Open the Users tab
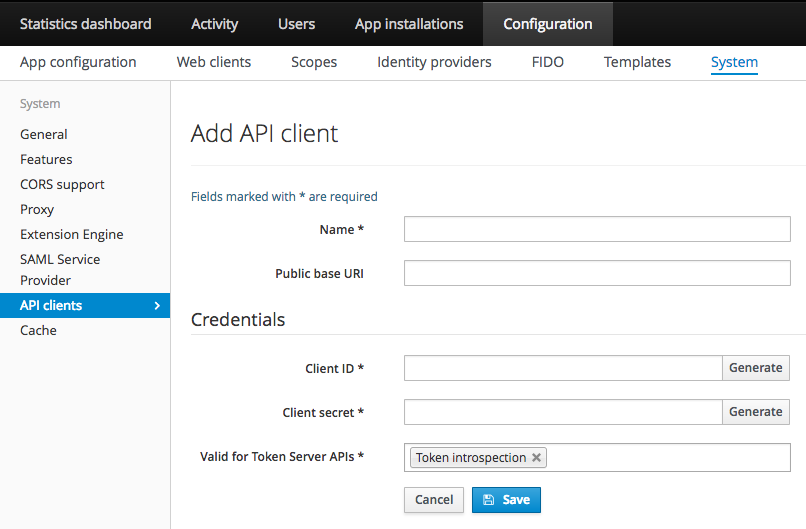This screenshot has height=529, width=806. point(296,24)
